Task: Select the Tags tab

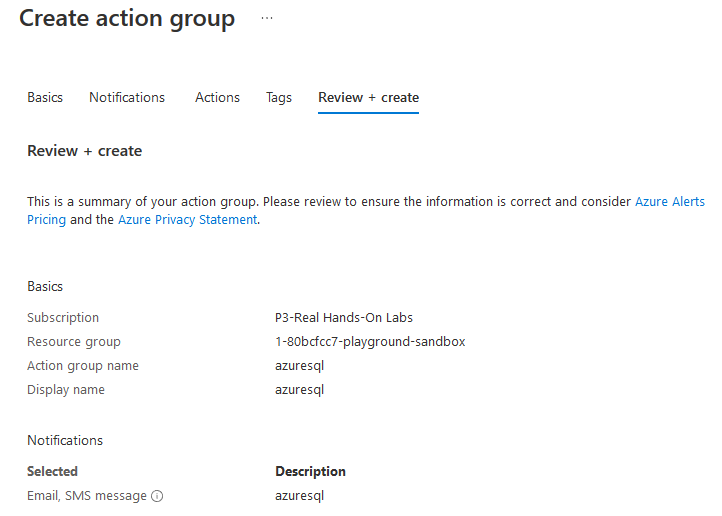Action: coord(279,97)
